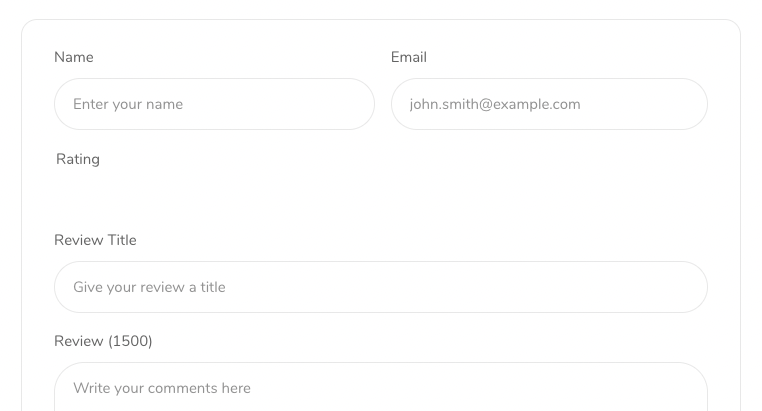Screen dimensions: 762x411
Task: Click the "Enter your name" input field
Action: click(214, 104)
